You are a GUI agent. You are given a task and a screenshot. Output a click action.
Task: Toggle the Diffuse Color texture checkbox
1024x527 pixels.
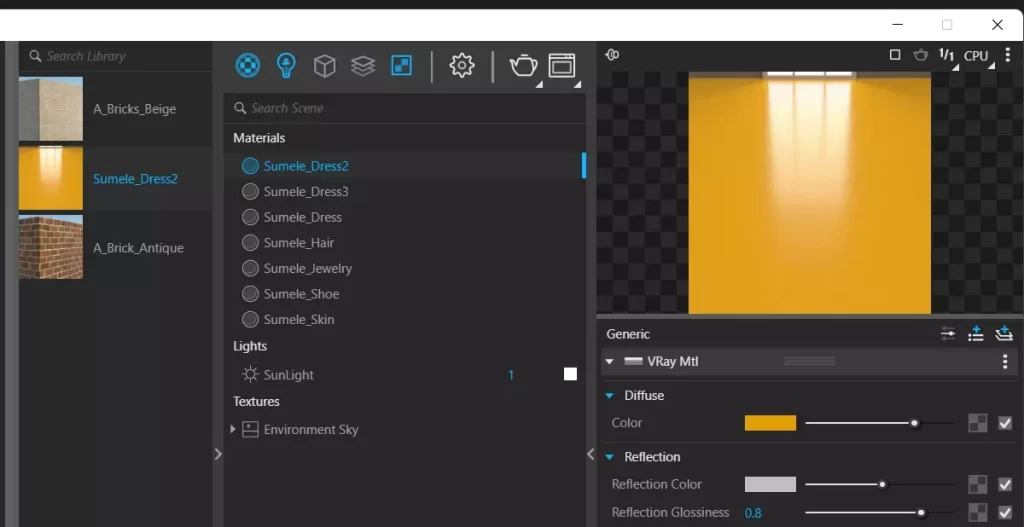point(1005,423)
